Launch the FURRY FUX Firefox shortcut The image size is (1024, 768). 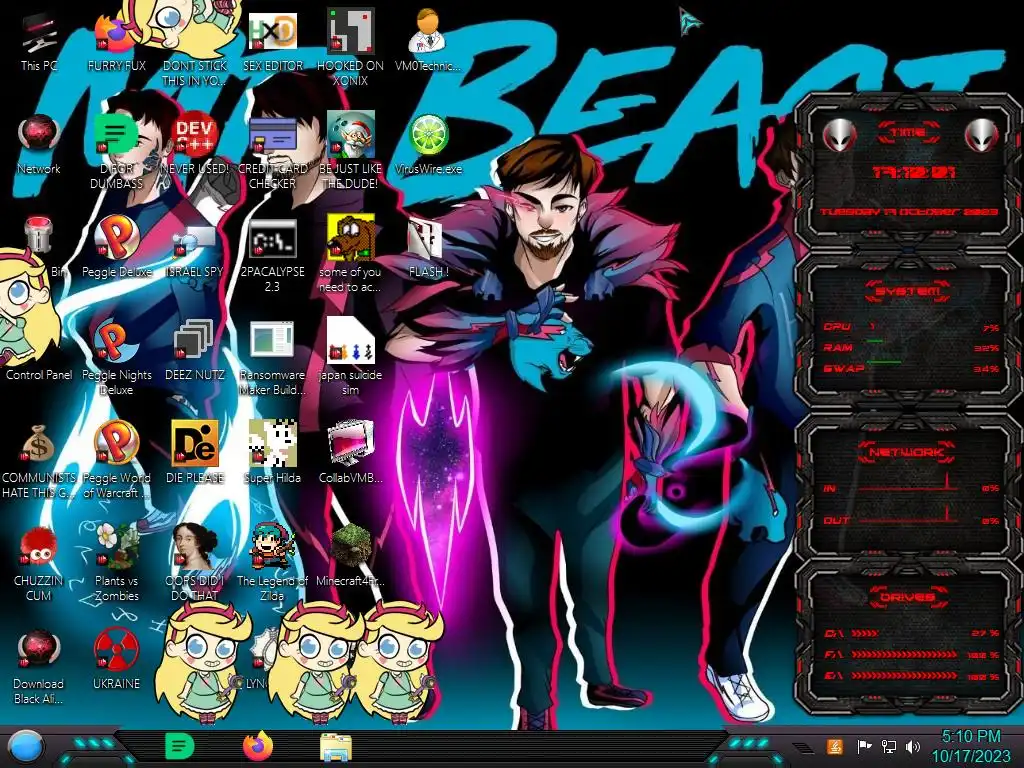[116, 42]
